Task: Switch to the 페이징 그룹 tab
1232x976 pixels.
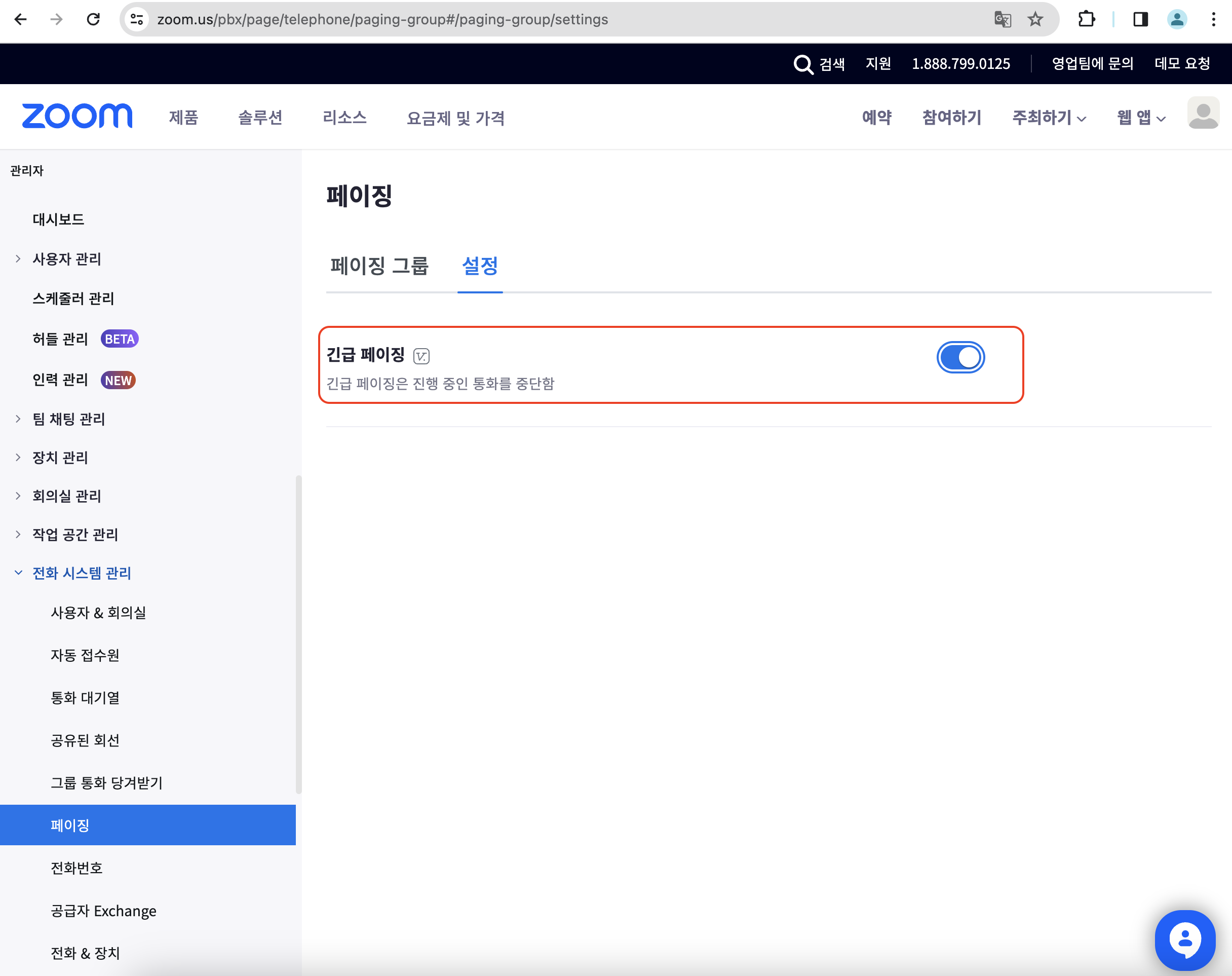Action: coord(379,266)
